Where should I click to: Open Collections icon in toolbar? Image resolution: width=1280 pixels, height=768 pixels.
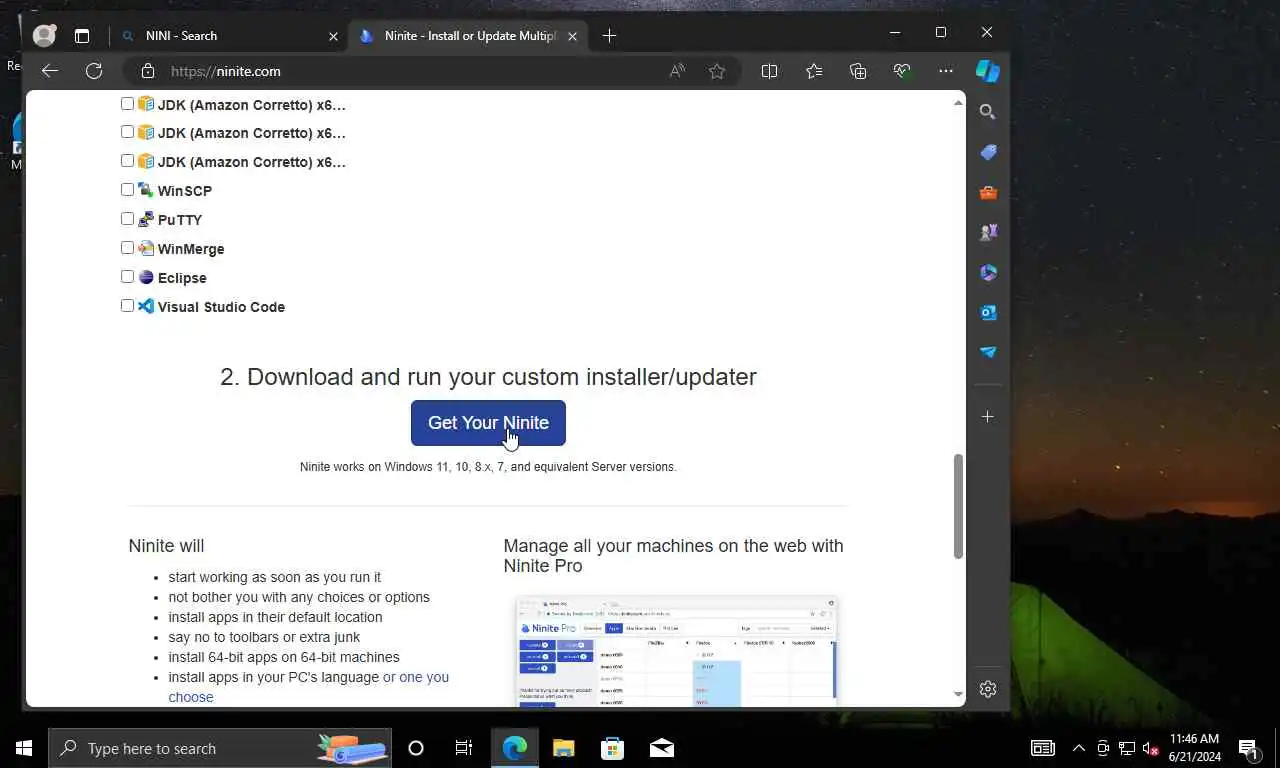858,71
